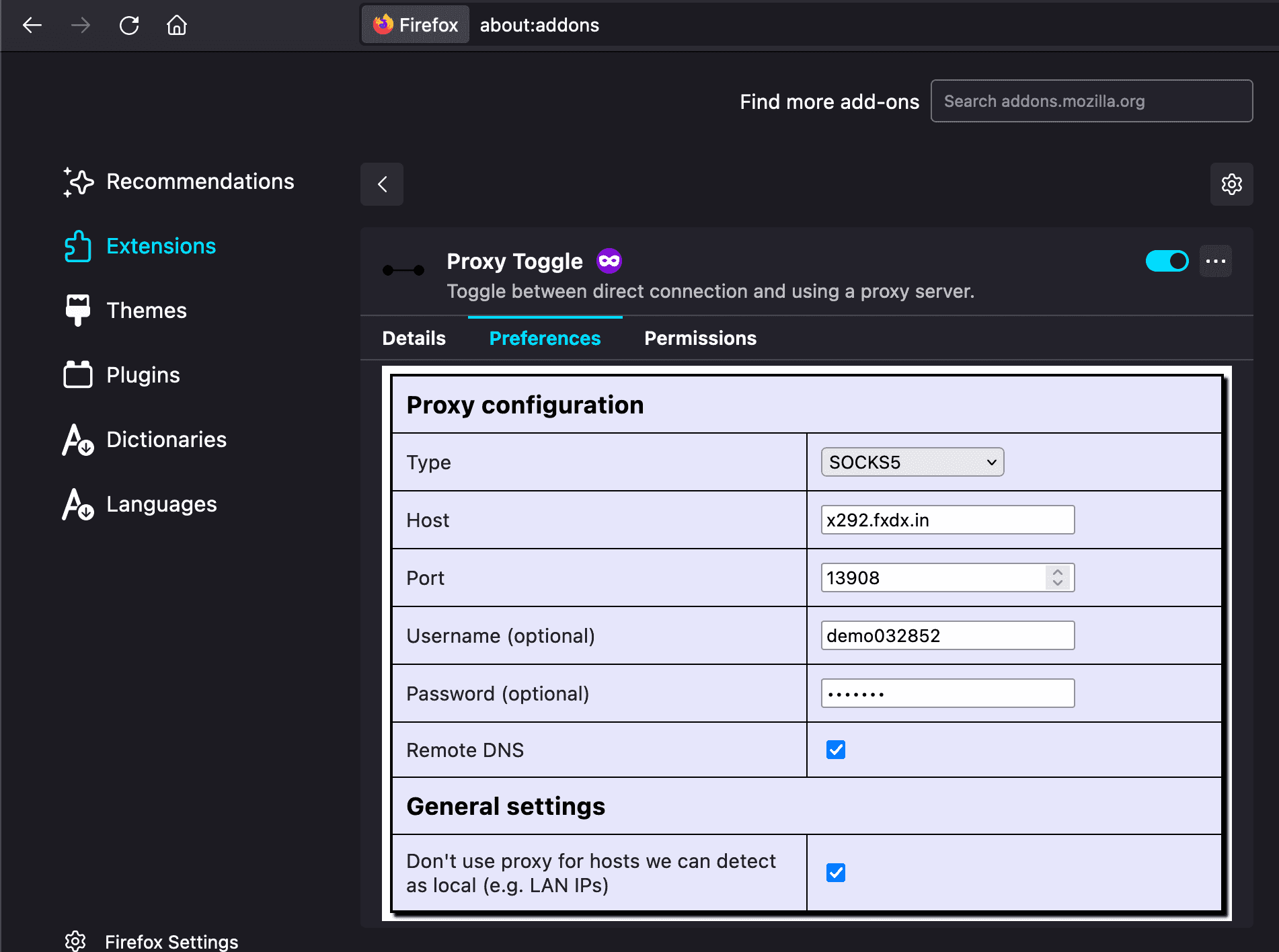Screen dimensions: 1279x952
Task: Click the Search addons.mozilla.org field
Action: [x=1090, y=101]
